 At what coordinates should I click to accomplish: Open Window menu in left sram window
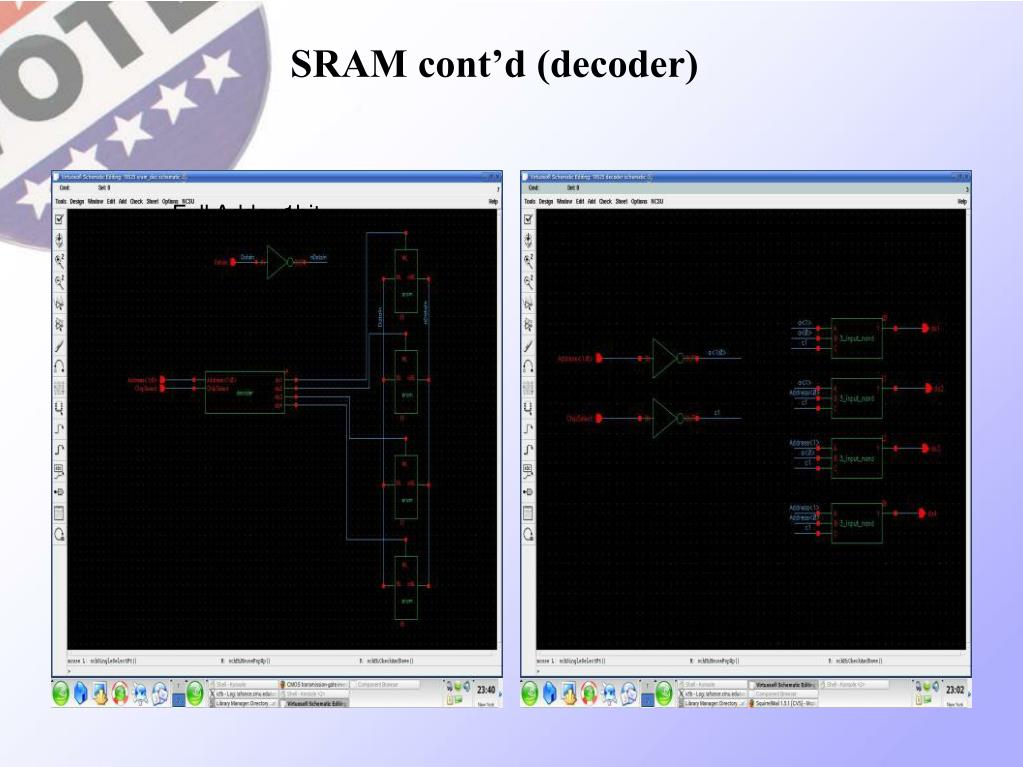[x=95, y=202]
